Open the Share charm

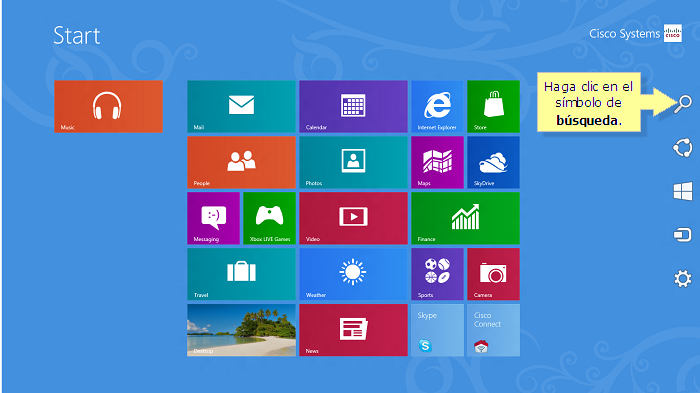[x=683, y=148]
